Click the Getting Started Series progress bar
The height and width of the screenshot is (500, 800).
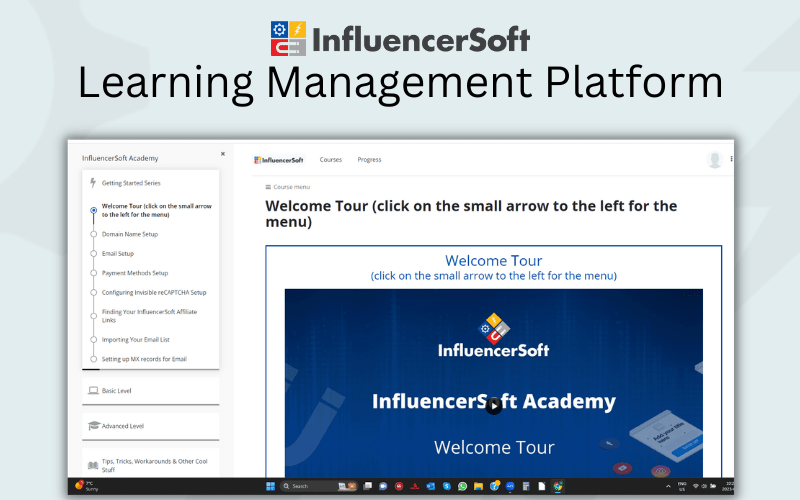tap(151, 369)
